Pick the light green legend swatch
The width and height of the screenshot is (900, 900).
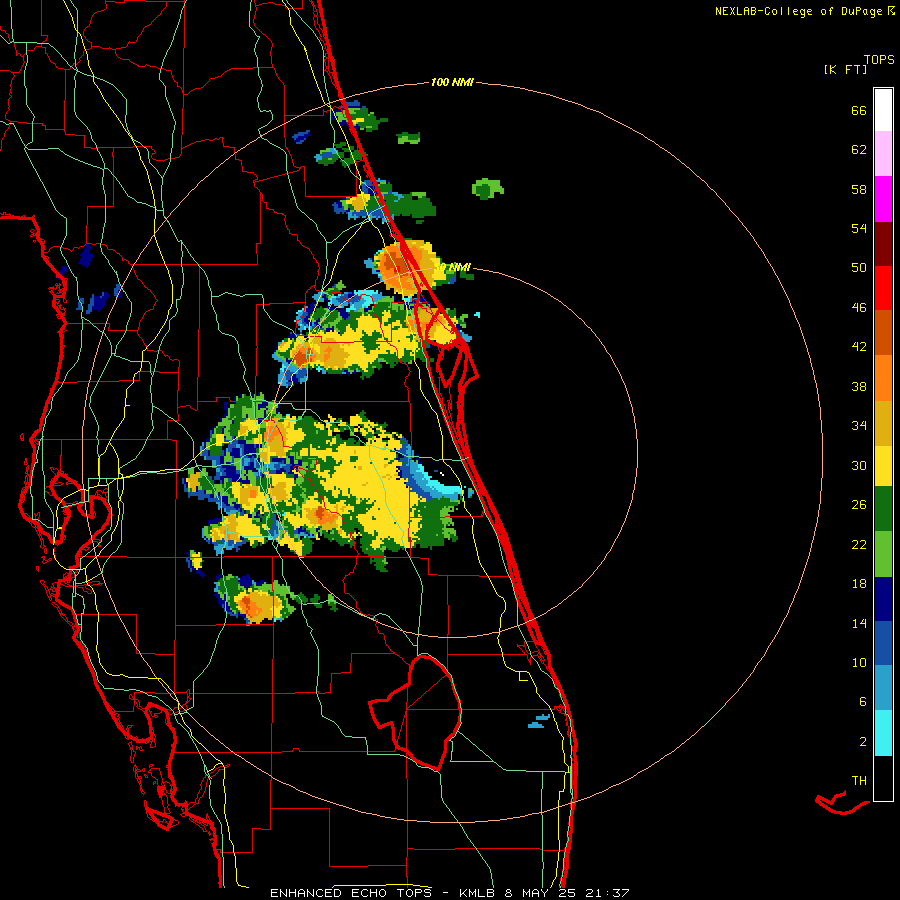tap(883, 554)
